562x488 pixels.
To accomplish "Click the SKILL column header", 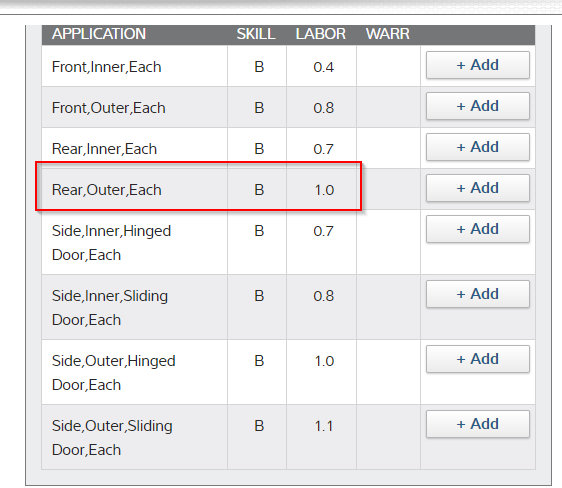I will [256, 34].
